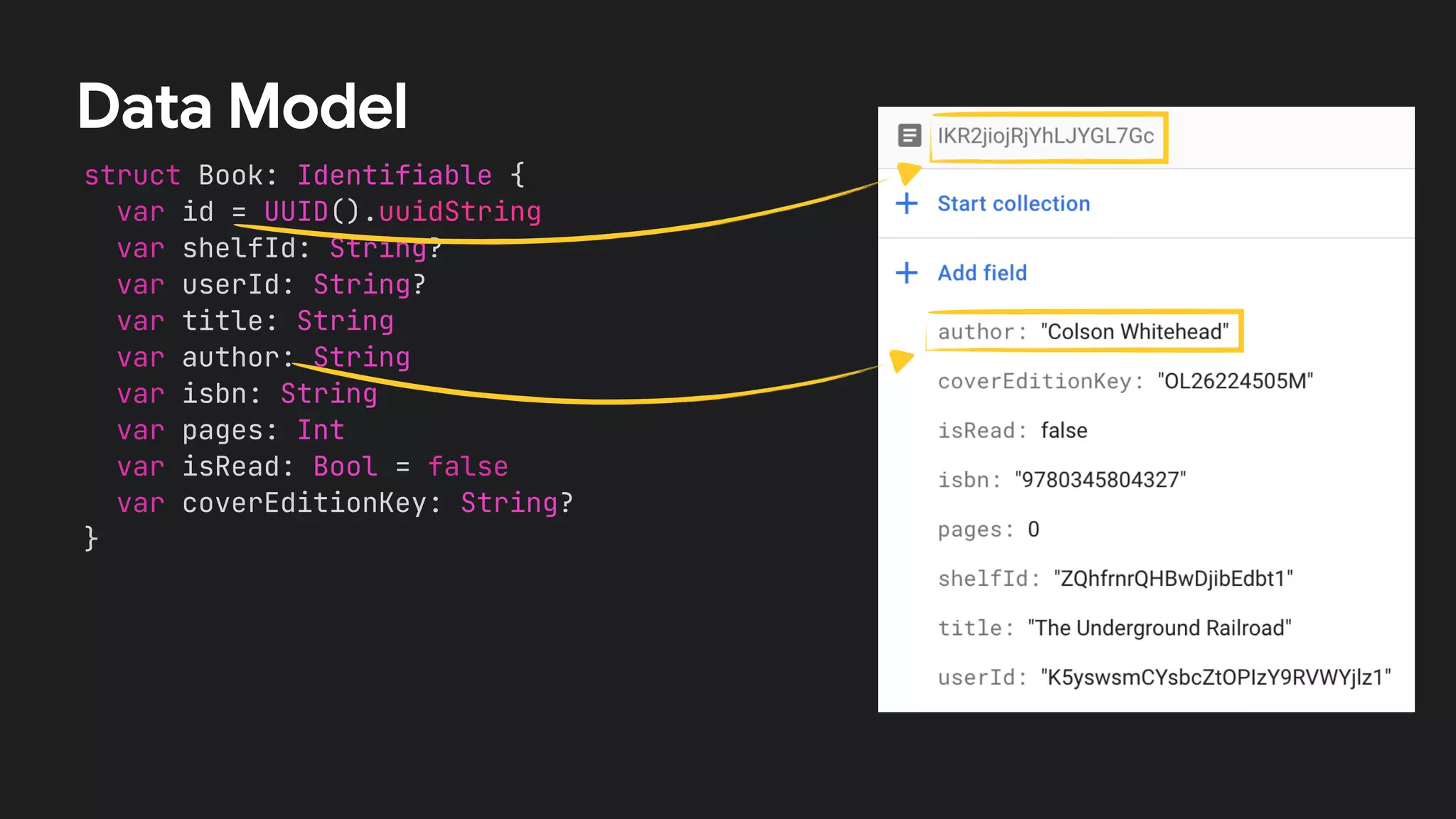This screenshot has width=1456, height=819.
Task: Click the "Colson Whitehead" author value
Action: click(x=1135, y=331)
